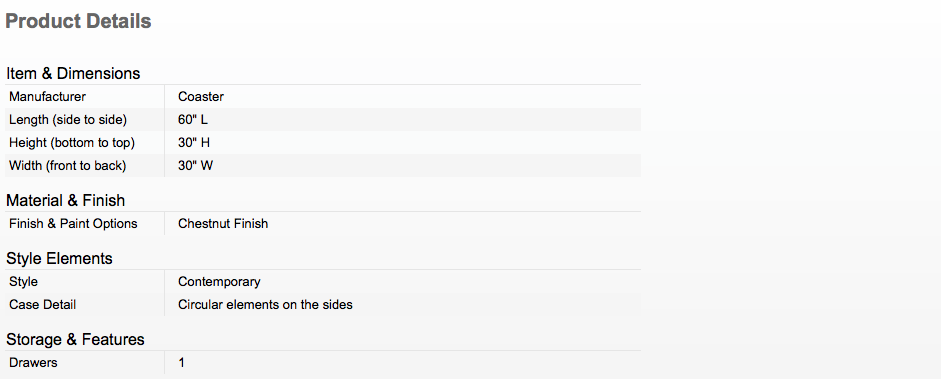Click the Style row label
The image size is (941, 379).
[23, 282]
